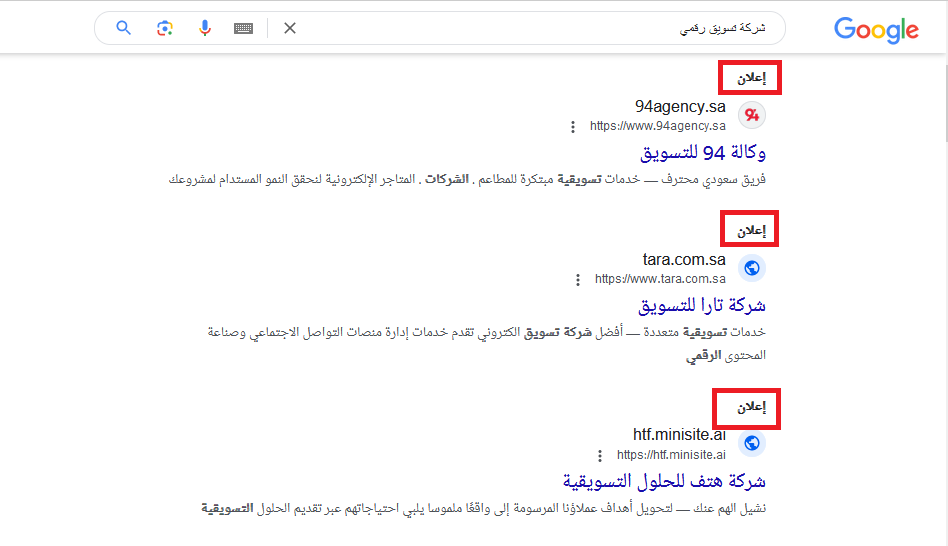This screenshot has width=948, height=546.
Task: Open the https://www.94agency.sa URL
Action: [658, 126]
